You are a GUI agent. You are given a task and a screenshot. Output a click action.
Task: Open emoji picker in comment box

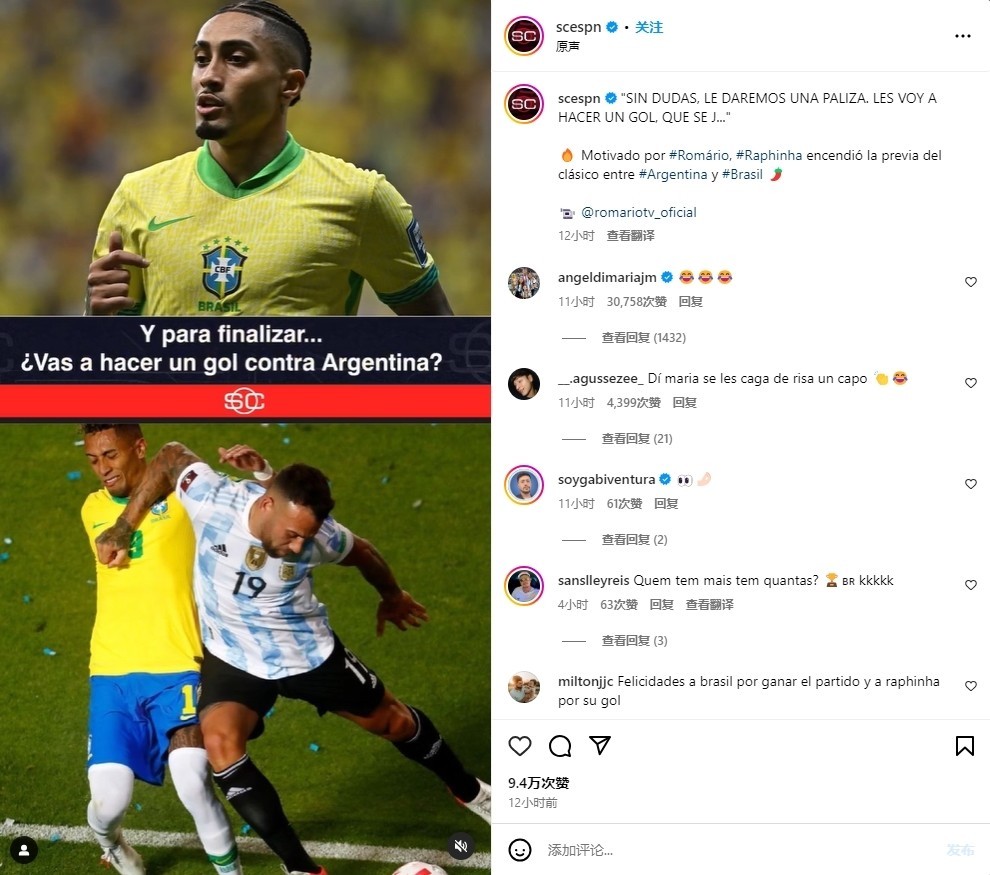pyautogui.click(x=520, y=850)
